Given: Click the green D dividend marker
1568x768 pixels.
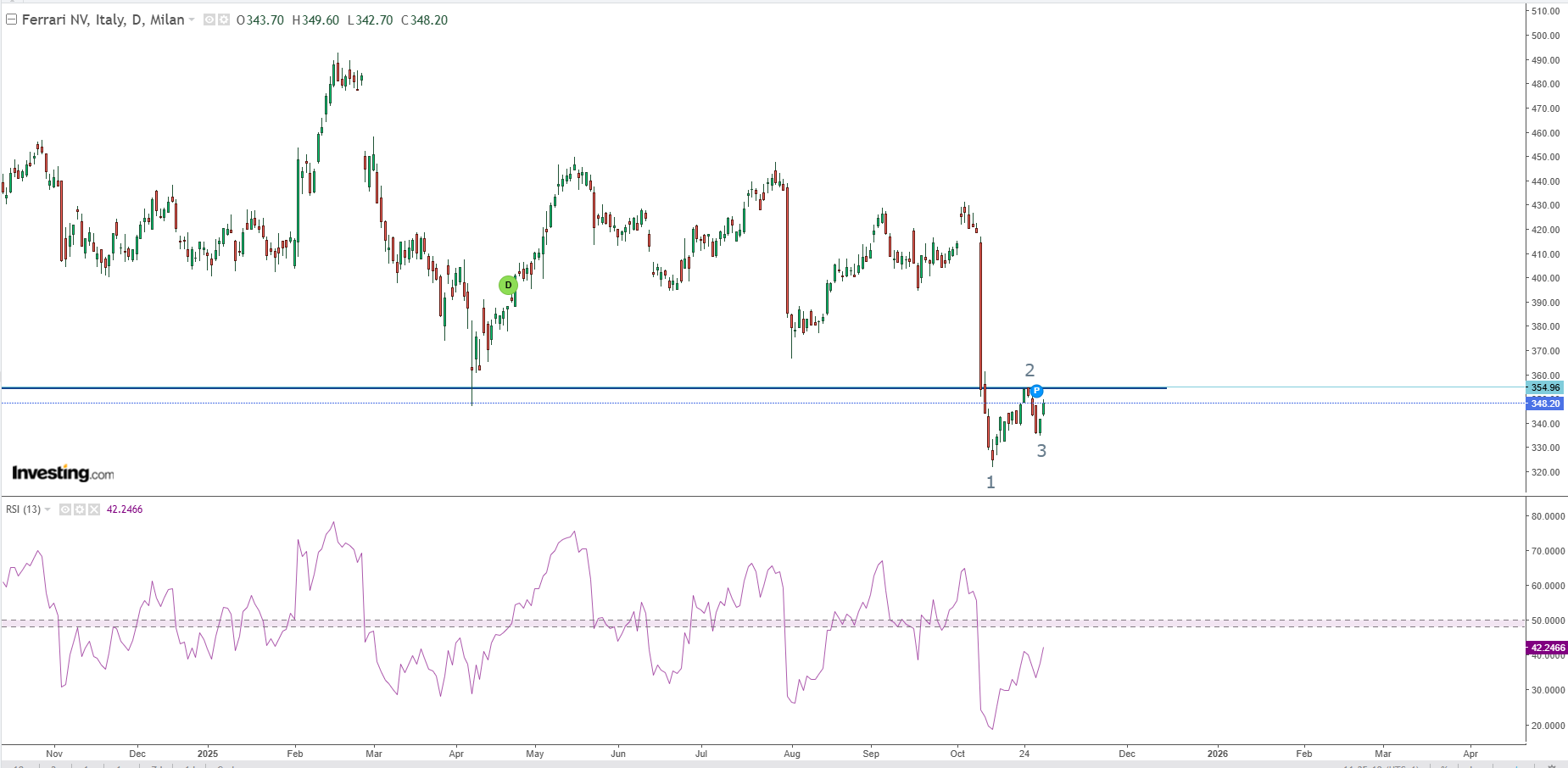Looking at the screenshot, I should [x=508, y=285].
